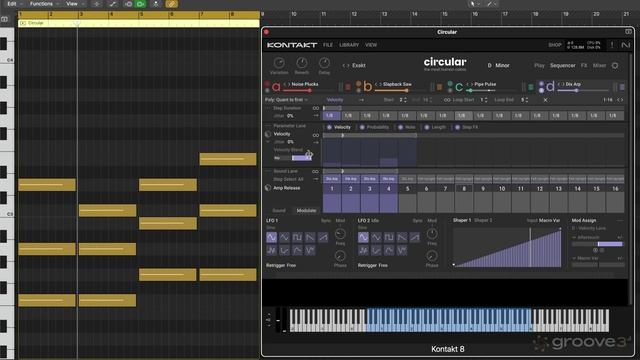Switch to the Play page

539,65
